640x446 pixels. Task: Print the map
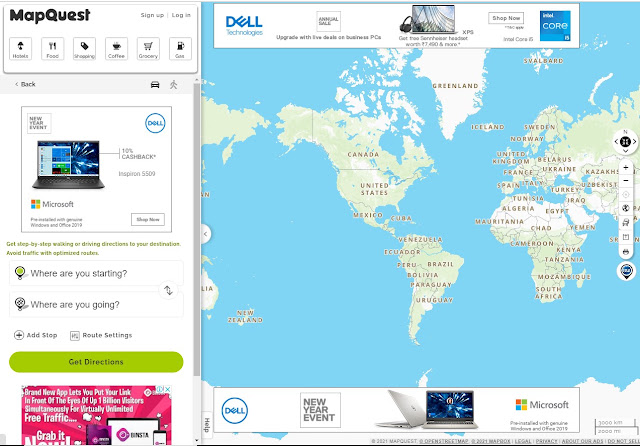coord(626,251)
